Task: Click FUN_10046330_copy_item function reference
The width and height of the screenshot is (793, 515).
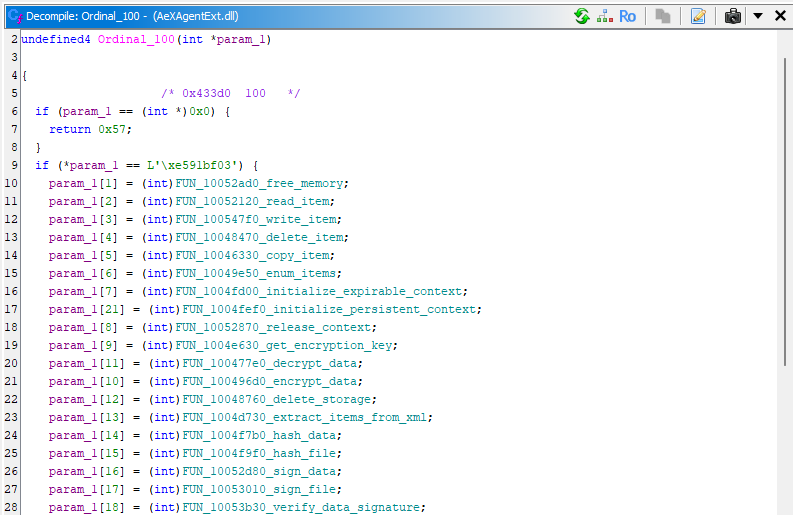Action: pos(253,255)
